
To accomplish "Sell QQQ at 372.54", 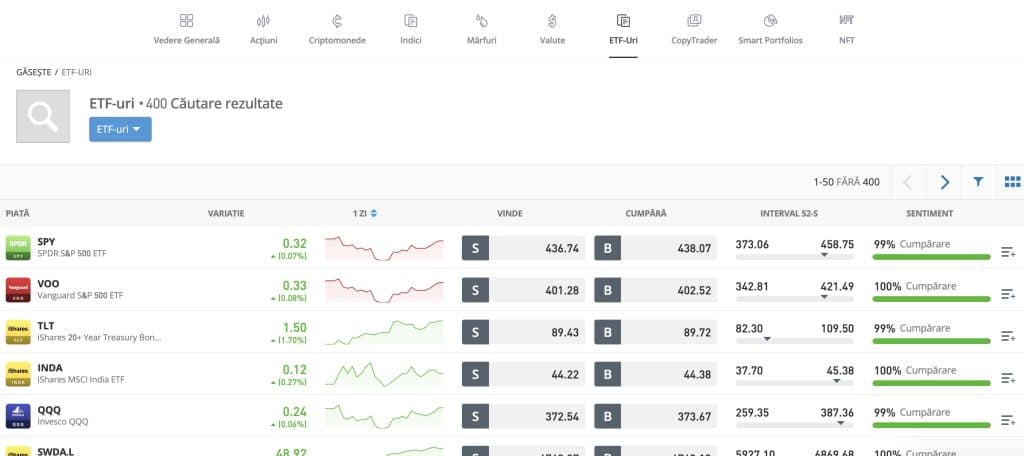I will point(523,415).
